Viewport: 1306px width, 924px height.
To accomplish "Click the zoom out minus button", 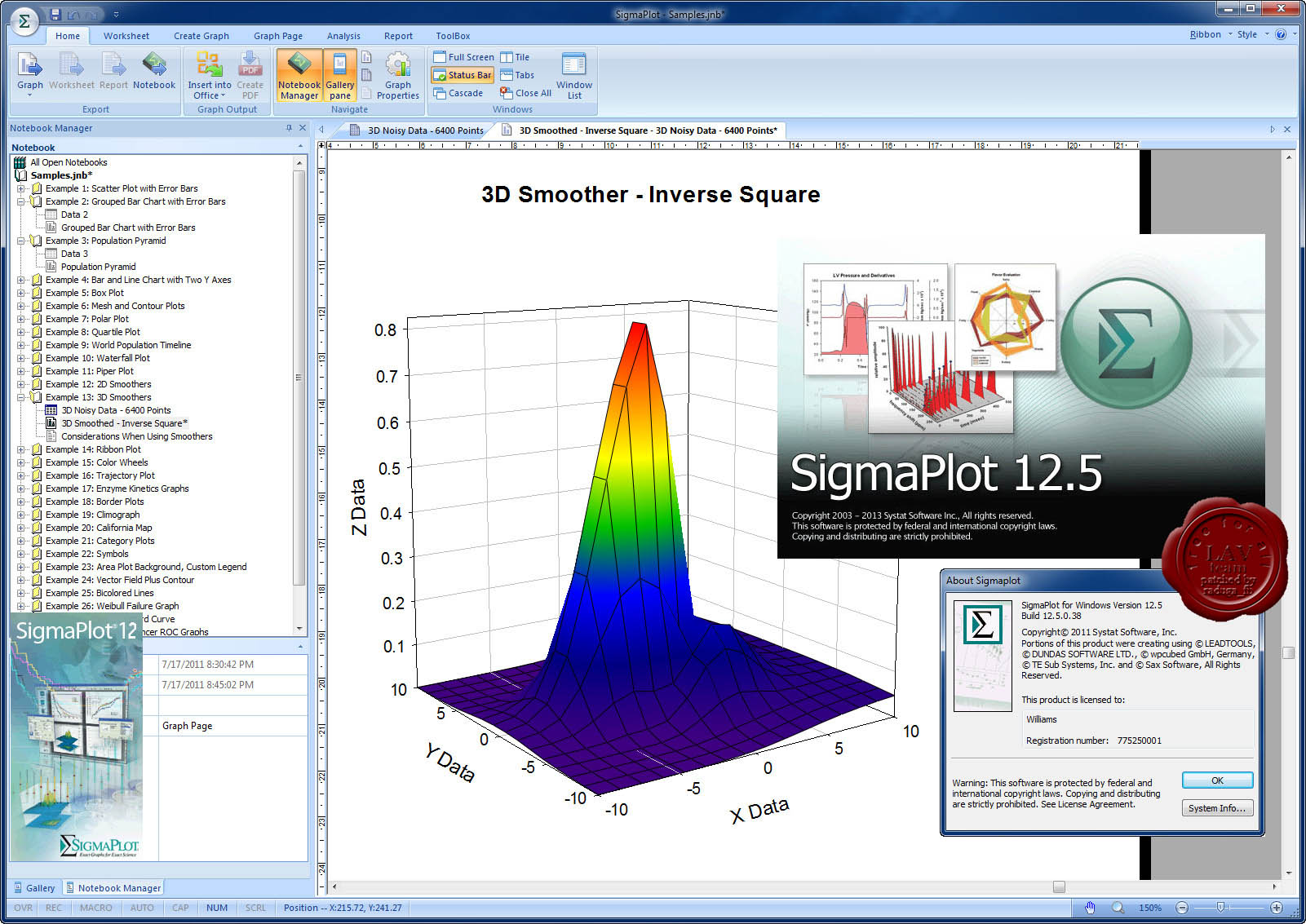I will tap(1181, 908).
